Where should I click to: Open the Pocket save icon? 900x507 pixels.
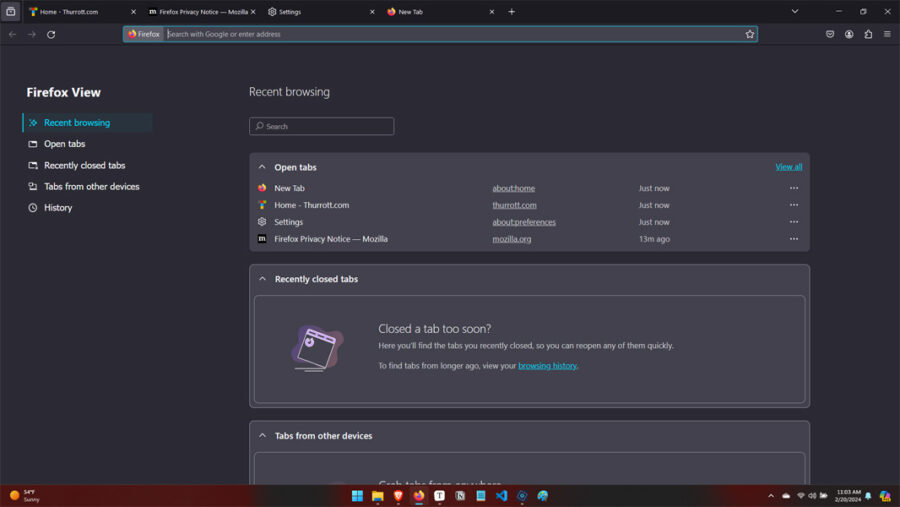(830, 34)
